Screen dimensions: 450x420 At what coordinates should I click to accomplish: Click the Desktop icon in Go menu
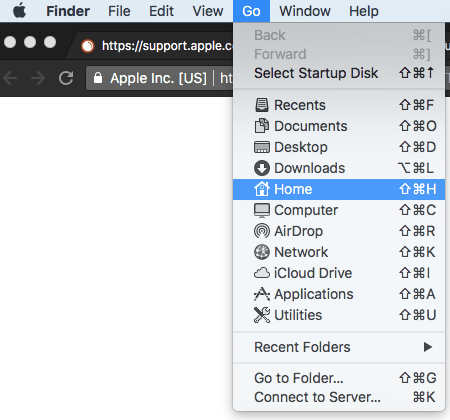coord(262,147)
